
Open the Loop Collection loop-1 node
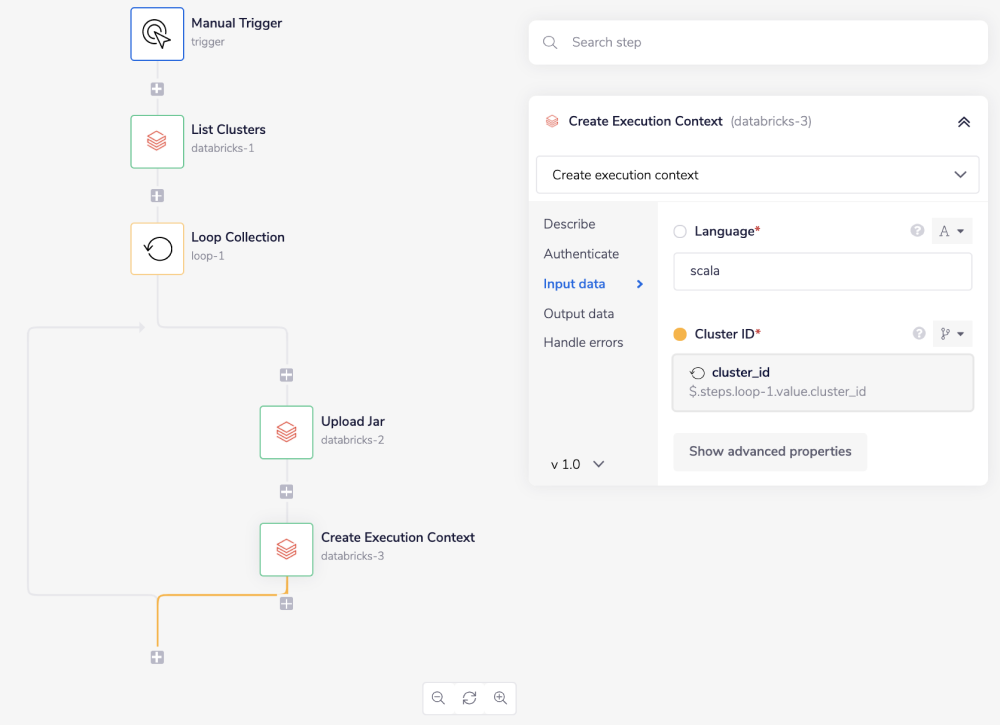click(x=157, y=248)
